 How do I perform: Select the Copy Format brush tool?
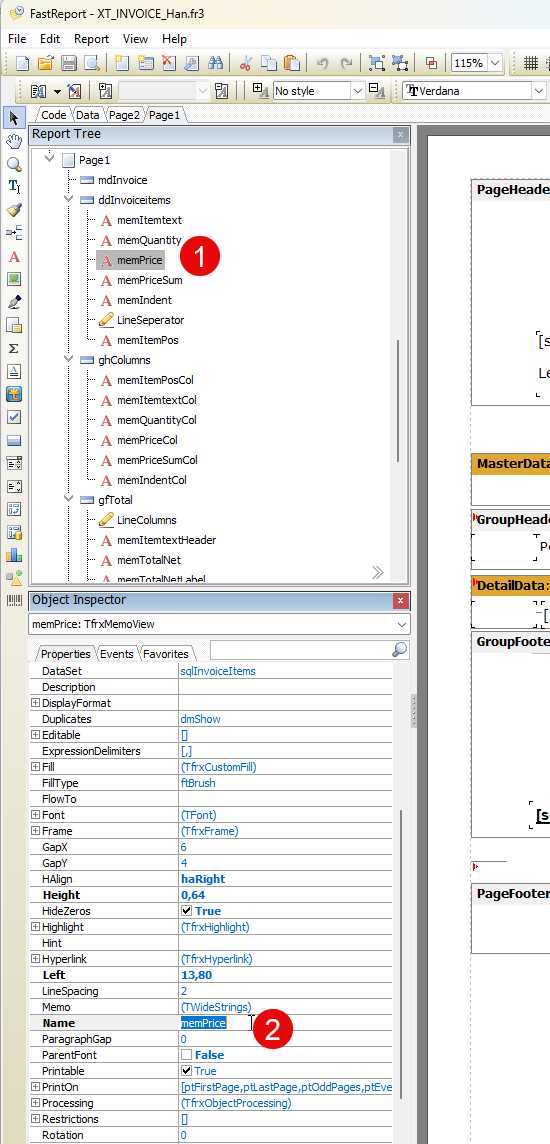tap(14, 210)
